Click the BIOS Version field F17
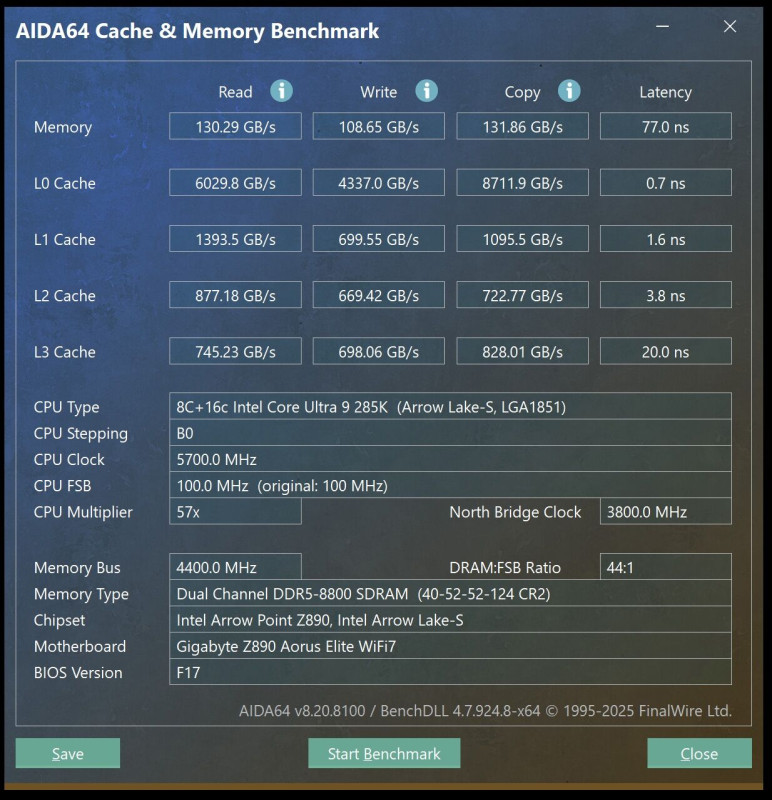This screenshot has height=800, width=772. pyautogui.click(x=450, y=672)
